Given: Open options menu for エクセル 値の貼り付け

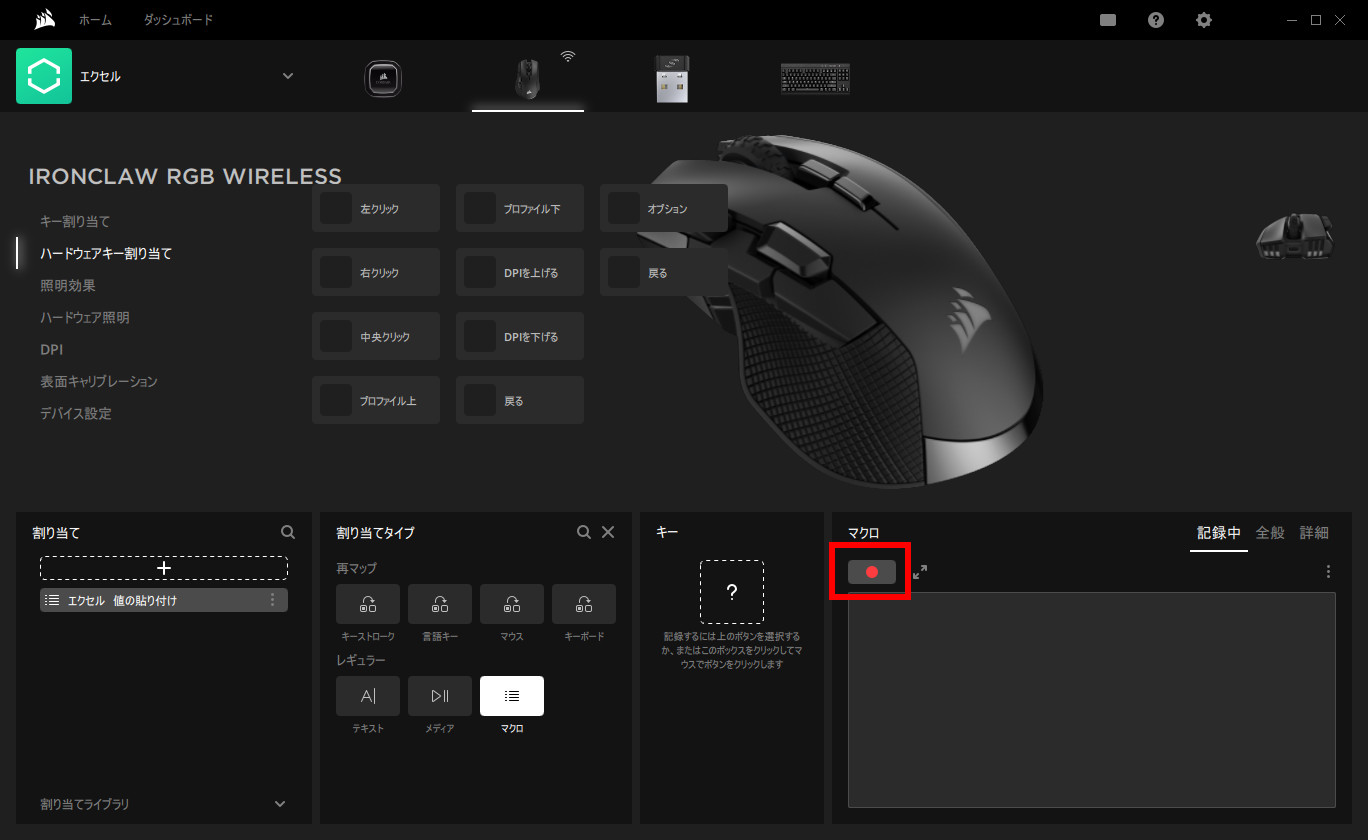Looking at the screenshot, I should pos(272,600).
